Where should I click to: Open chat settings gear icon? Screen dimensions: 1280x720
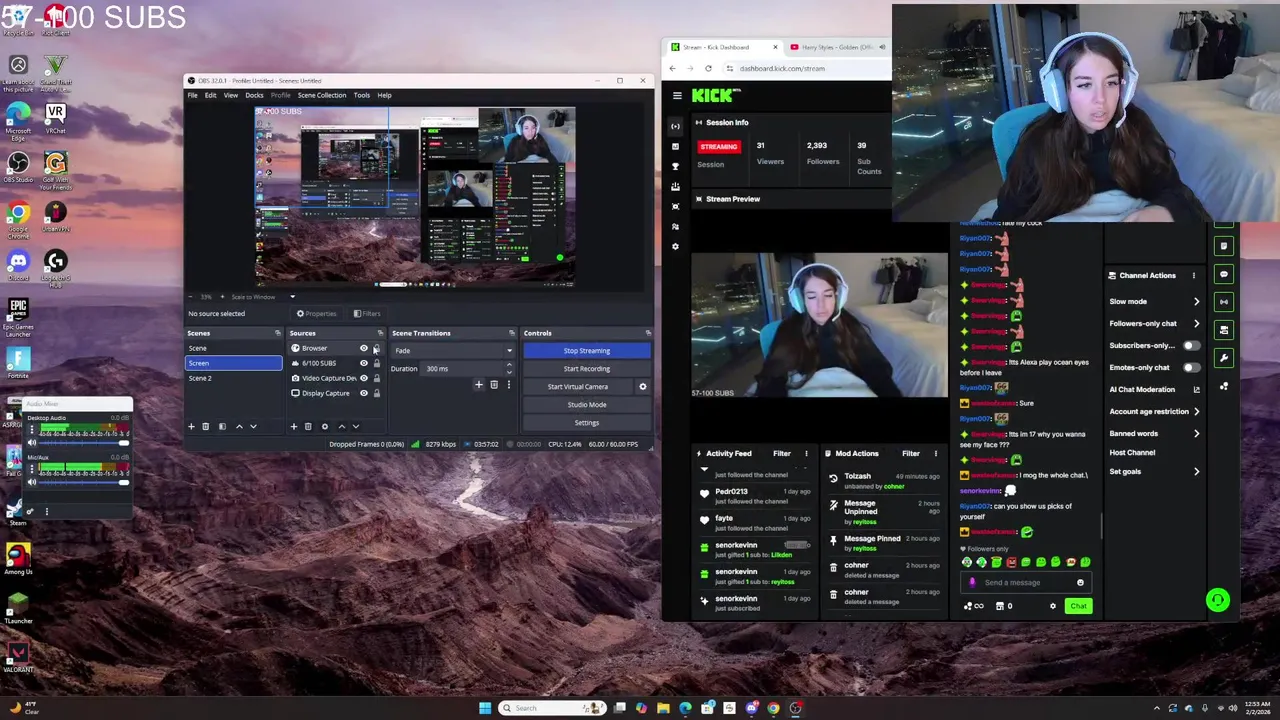click(x=1052, y=606)
